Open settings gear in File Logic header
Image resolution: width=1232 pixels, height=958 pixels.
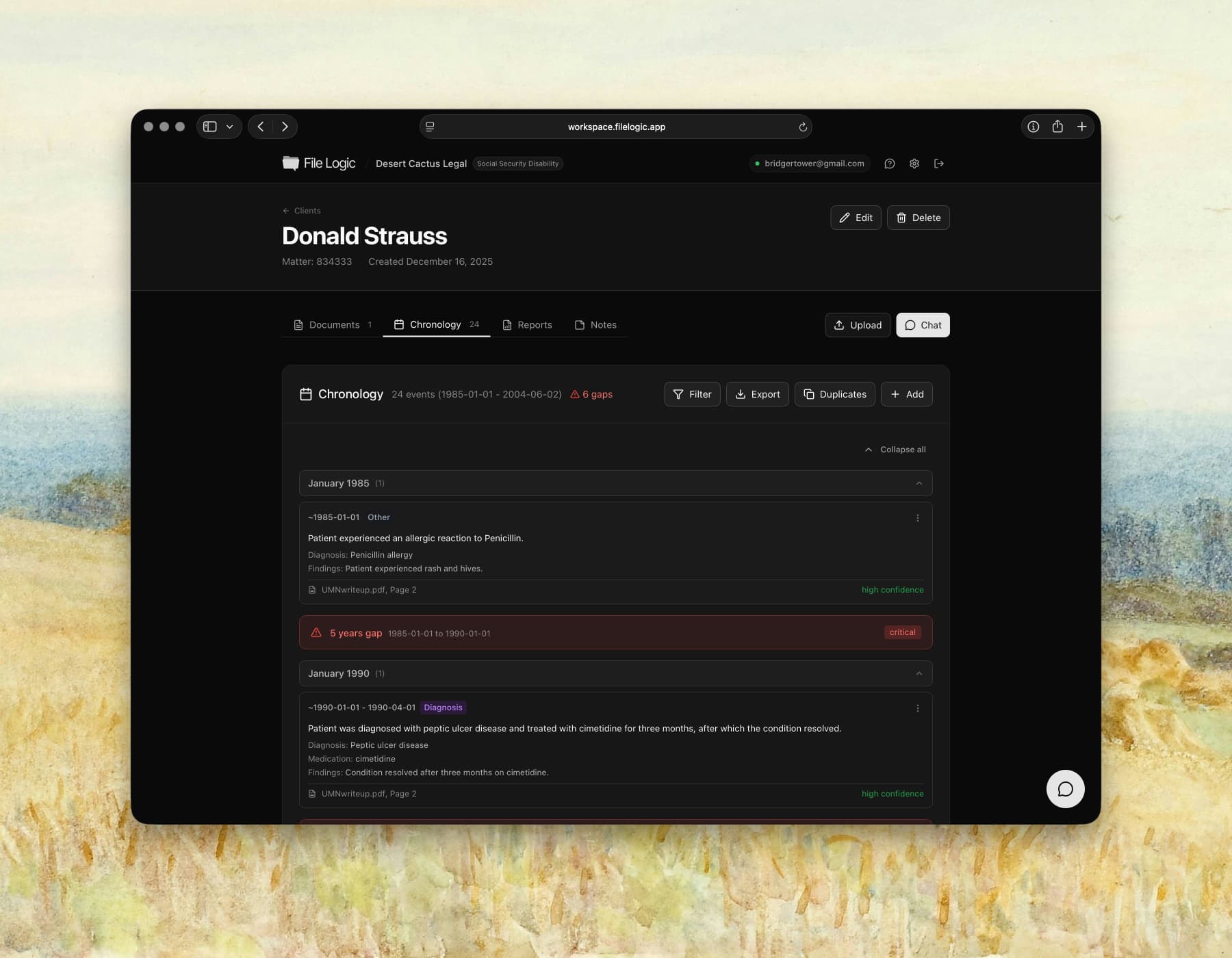click(914, 164)
